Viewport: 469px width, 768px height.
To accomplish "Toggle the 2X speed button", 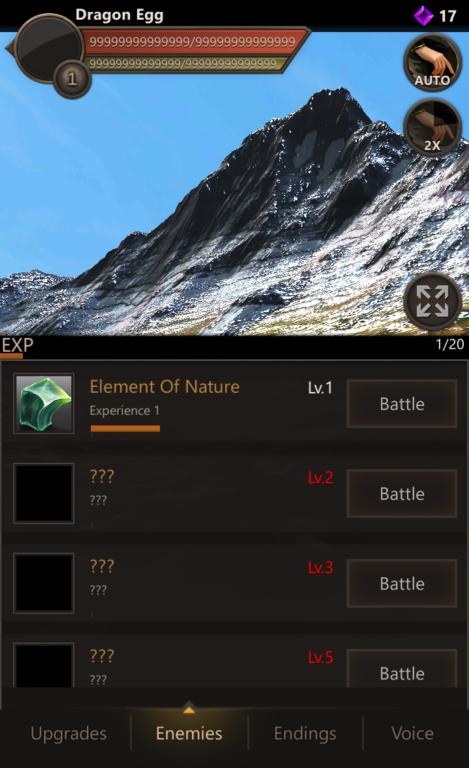I will click(x=432, y=127).
